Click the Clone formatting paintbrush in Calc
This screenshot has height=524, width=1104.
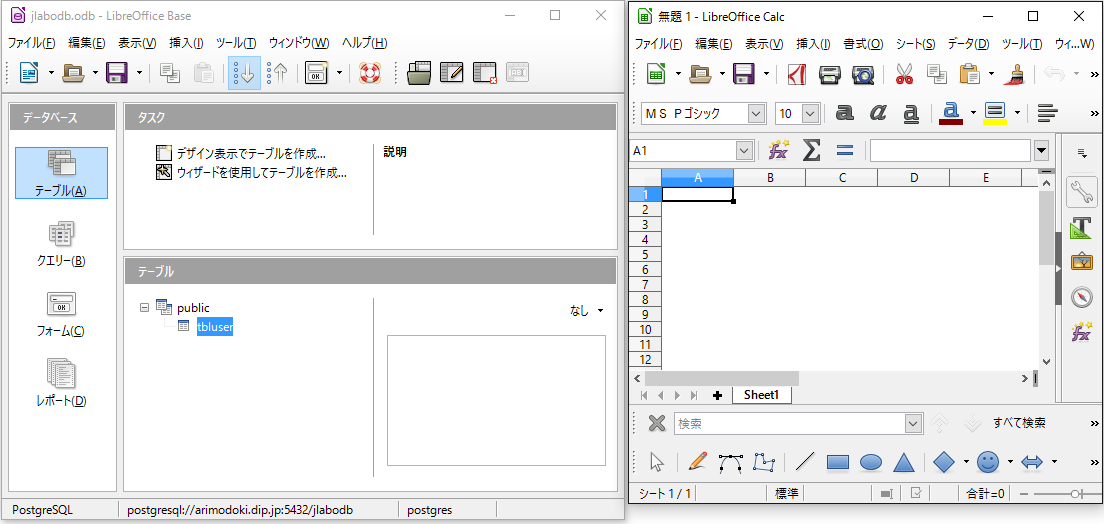pyautogui.click(x=1015, y=74)
